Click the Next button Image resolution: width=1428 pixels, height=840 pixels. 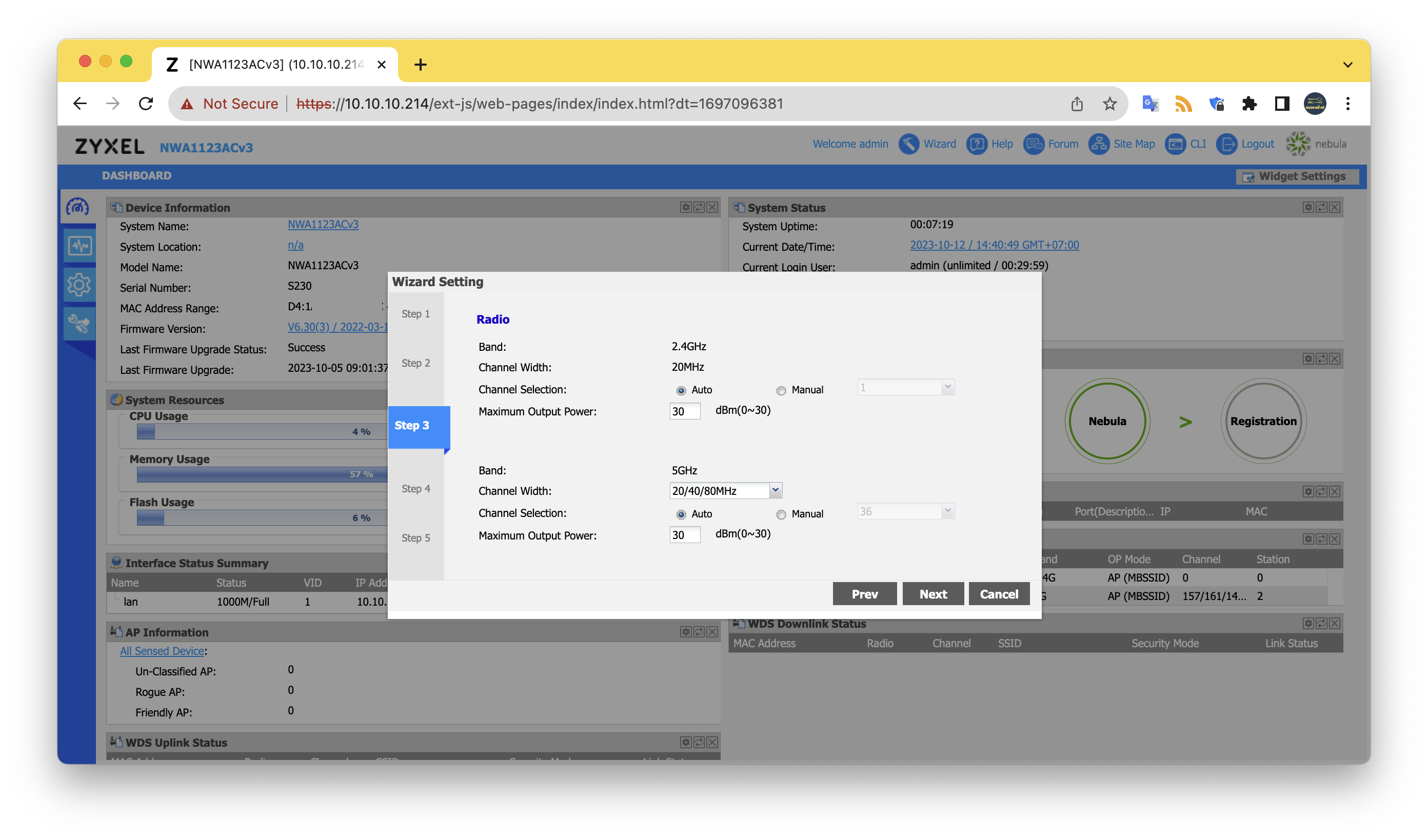[933, 594]
